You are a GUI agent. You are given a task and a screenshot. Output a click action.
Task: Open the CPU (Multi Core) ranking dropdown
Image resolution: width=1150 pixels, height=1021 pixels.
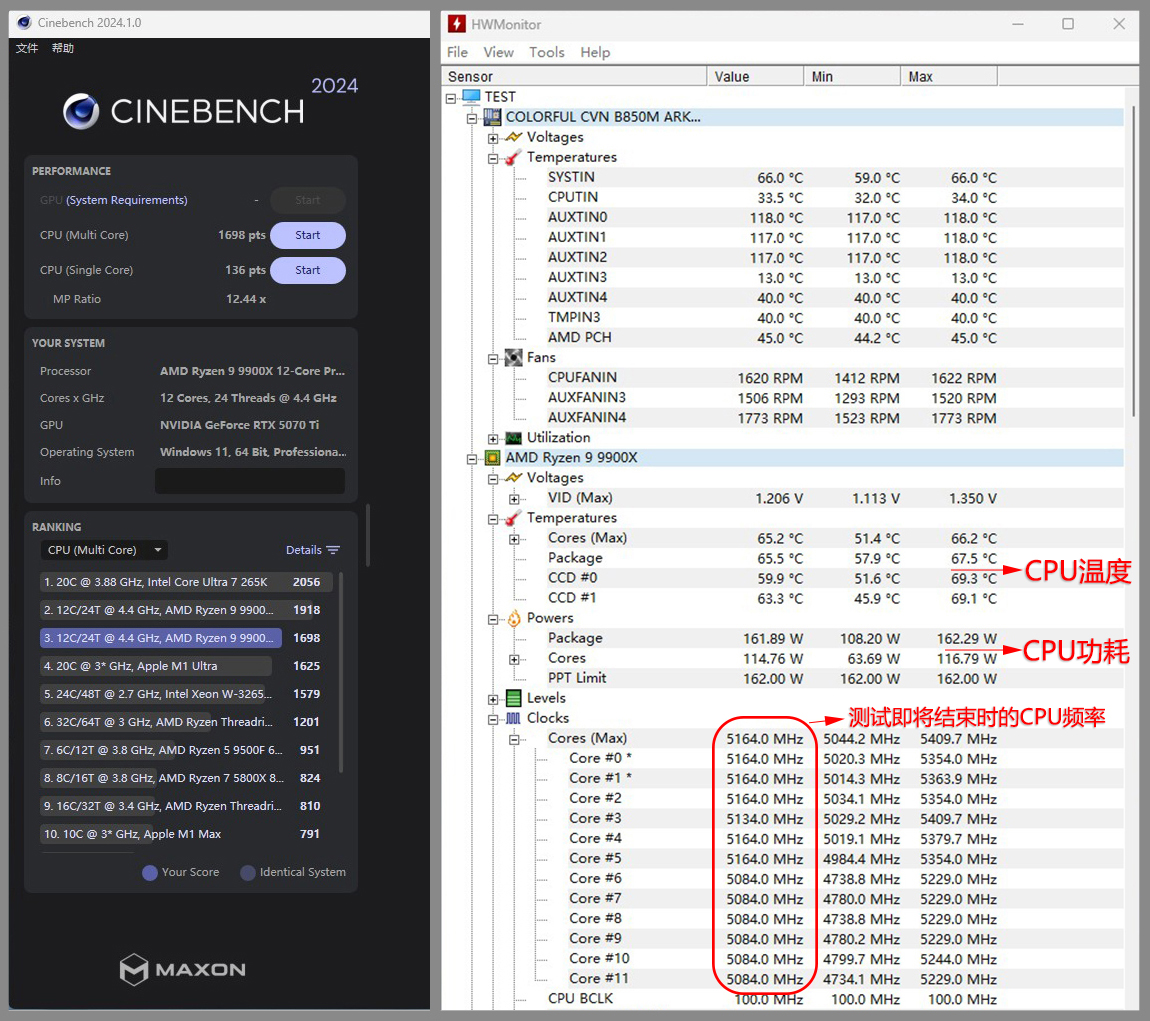(x=104, y=550)
